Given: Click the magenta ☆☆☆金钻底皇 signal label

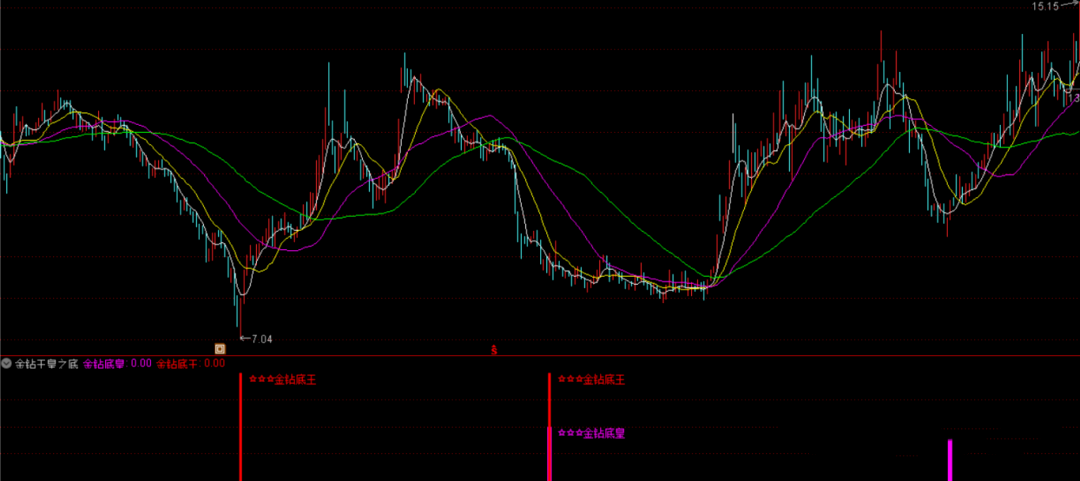Looking at the screenshot, I should tap(590, 434).
